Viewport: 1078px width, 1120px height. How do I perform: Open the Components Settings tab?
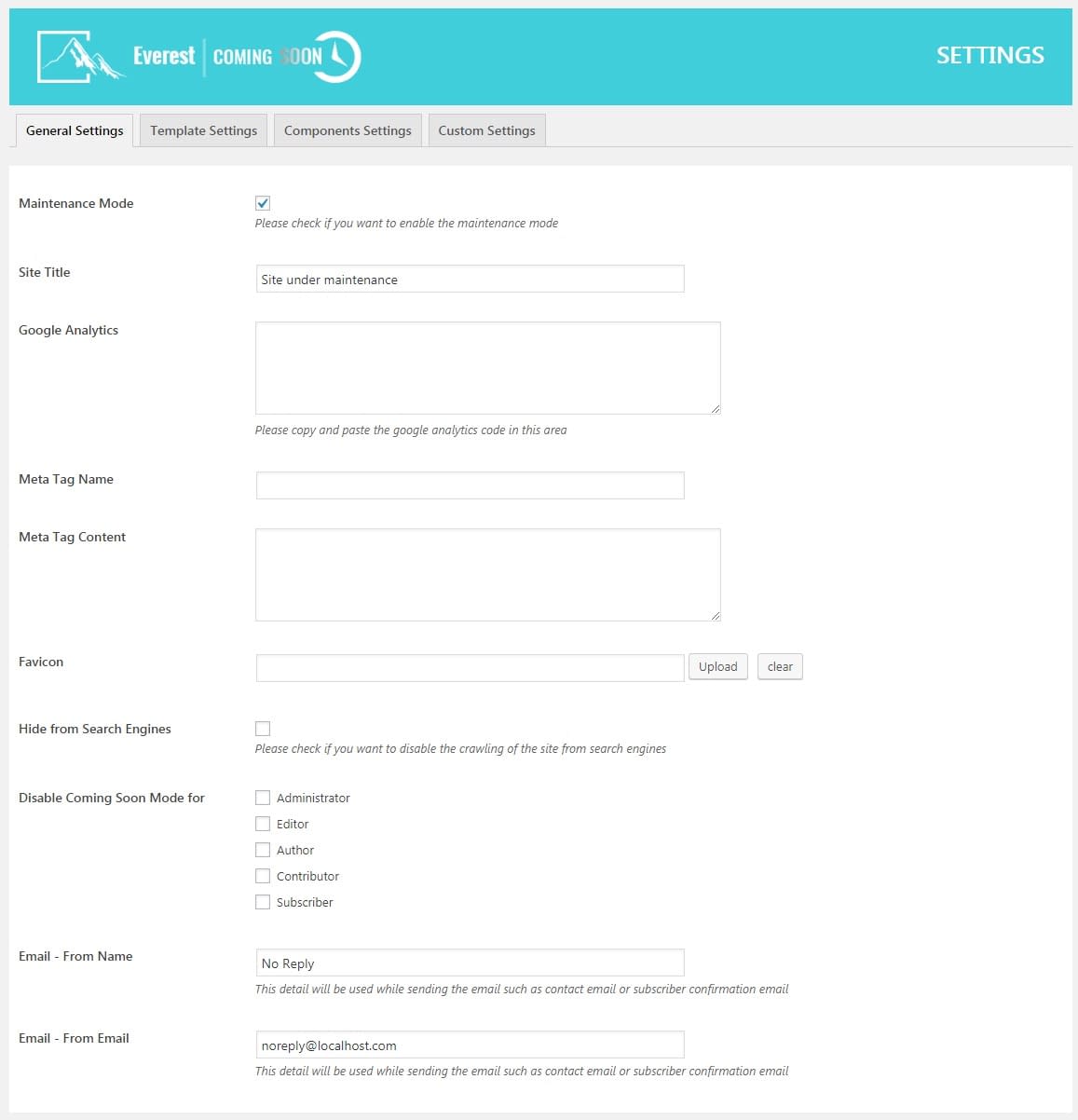point(348,130)
